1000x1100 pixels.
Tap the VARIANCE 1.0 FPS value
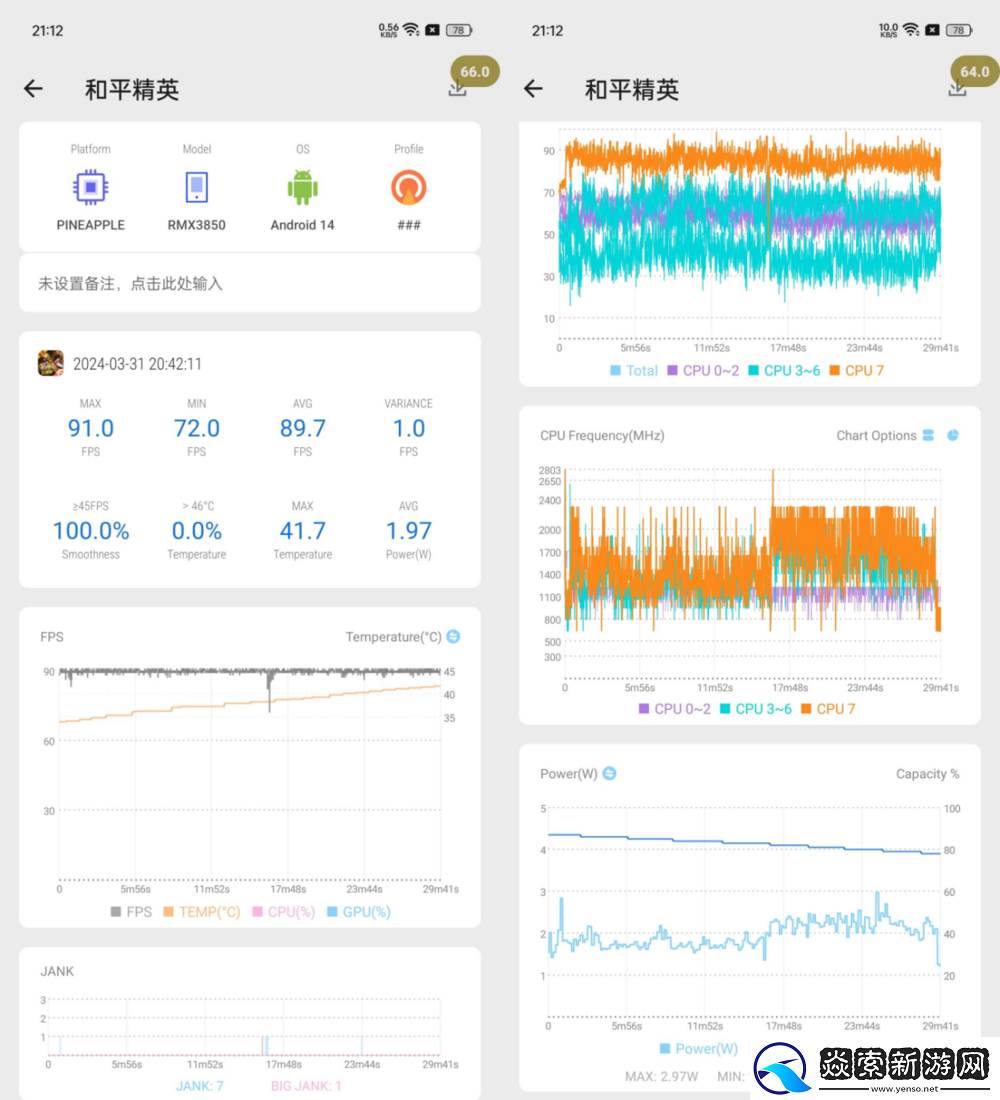408,428
